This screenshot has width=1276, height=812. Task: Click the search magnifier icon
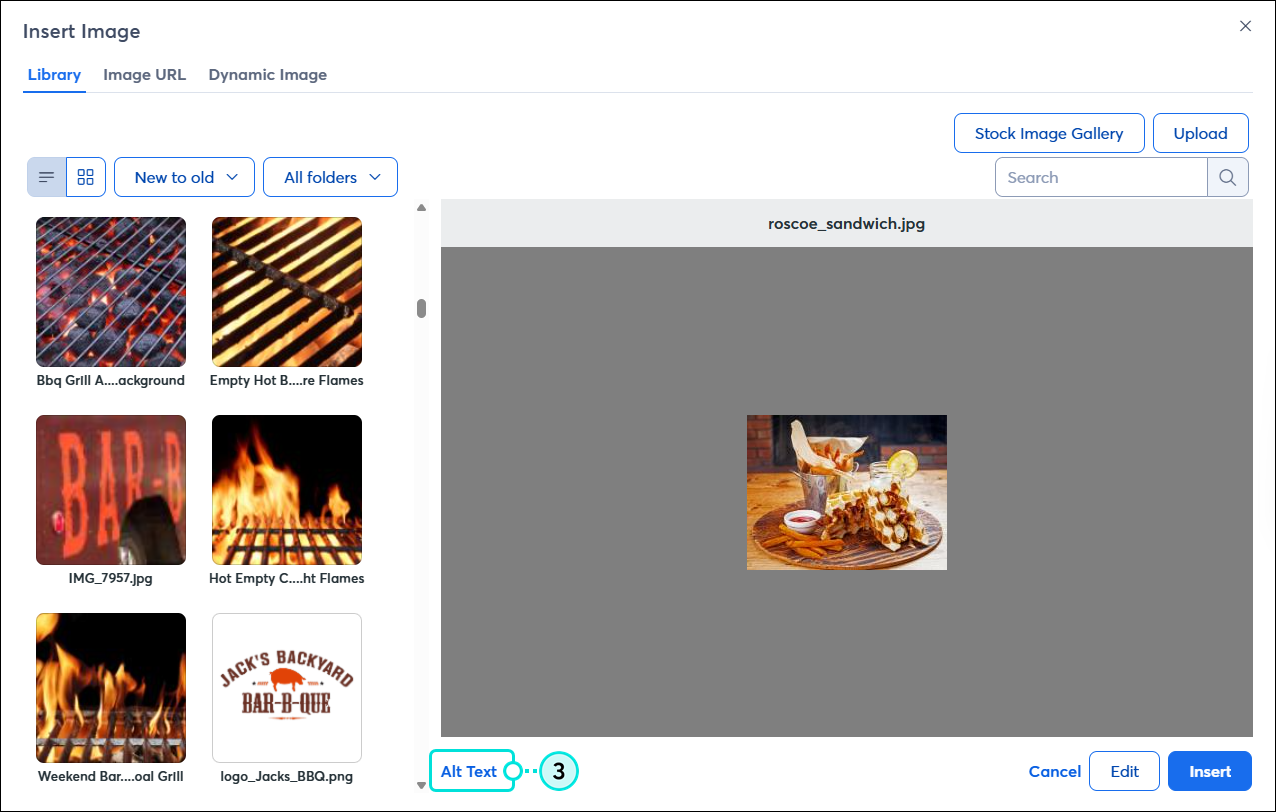(1228, 177)
